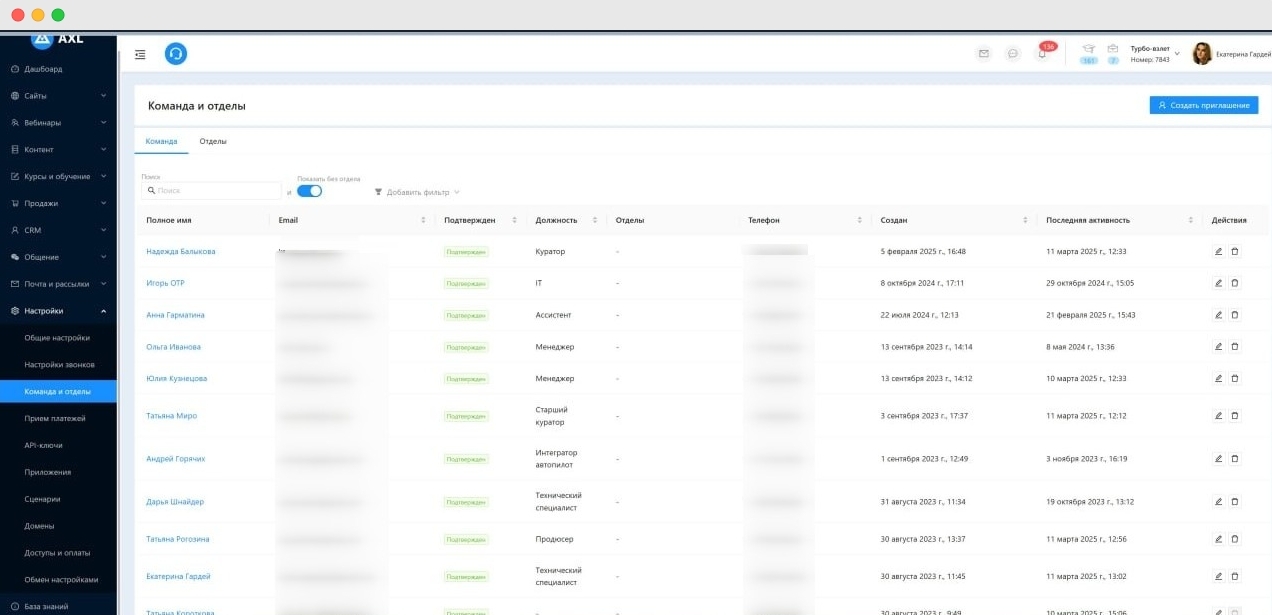Toggle the Показать без отдела switch
The image size is (1272, 615).
pyautogui.click(x=309, y=191)
